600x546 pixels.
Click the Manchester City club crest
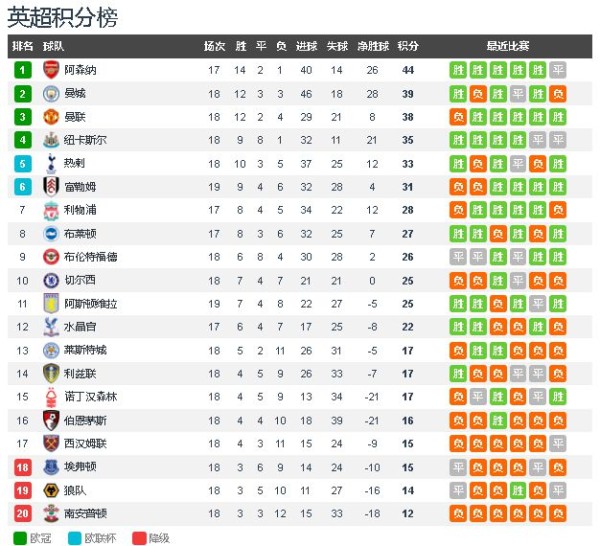click(x=51, y=94)
